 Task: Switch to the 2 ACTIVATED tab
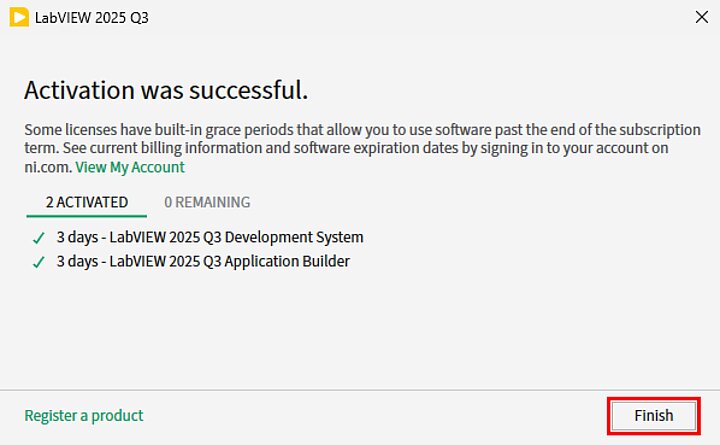[87, 202]
